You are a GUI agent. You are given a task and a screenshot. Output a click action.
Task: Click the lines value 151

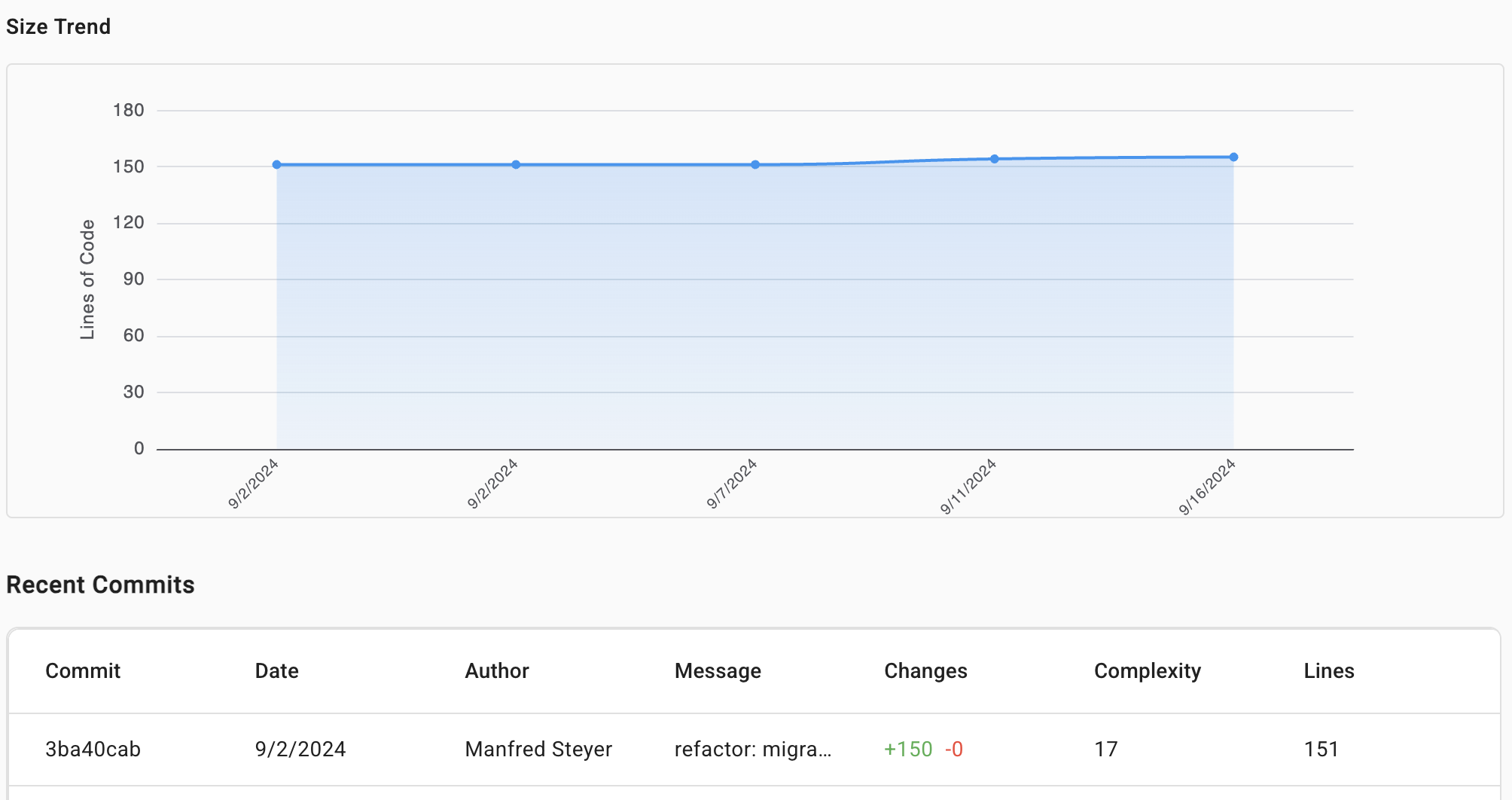point(1321,749)
